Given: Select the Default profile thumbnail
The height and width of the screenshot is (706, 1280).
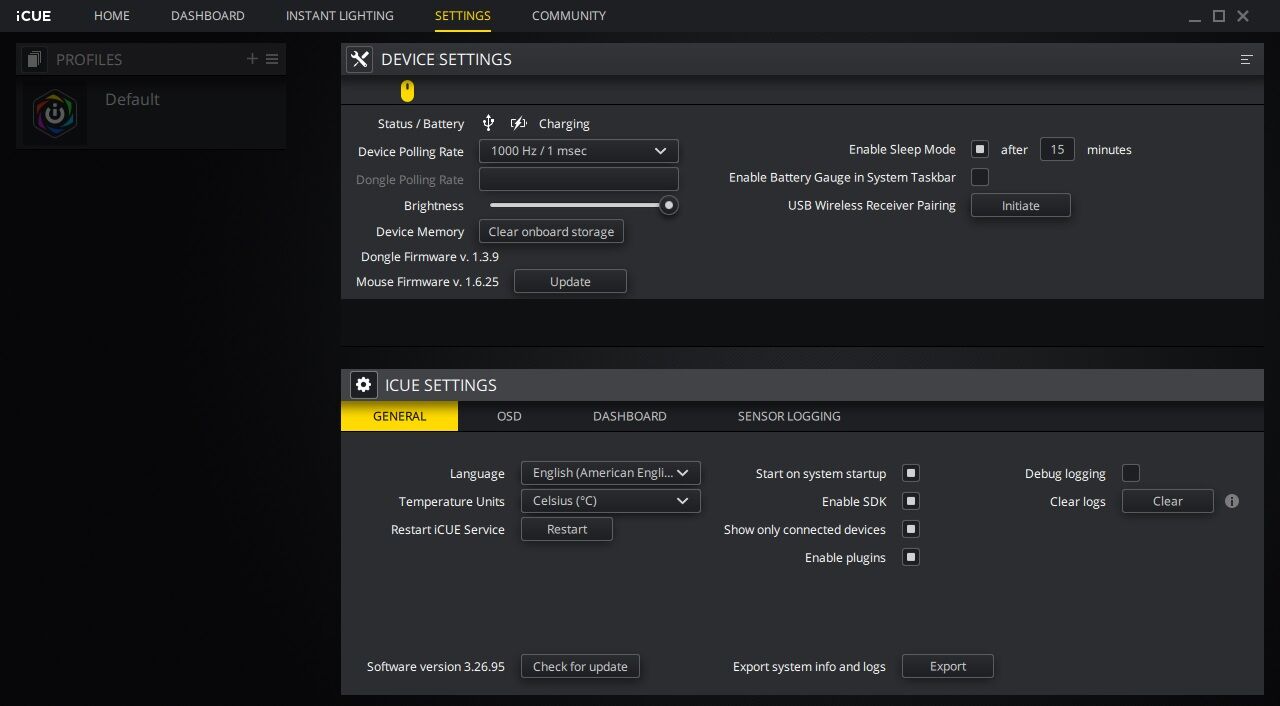Looking at the screenshot, I should [x=55, y=114].
